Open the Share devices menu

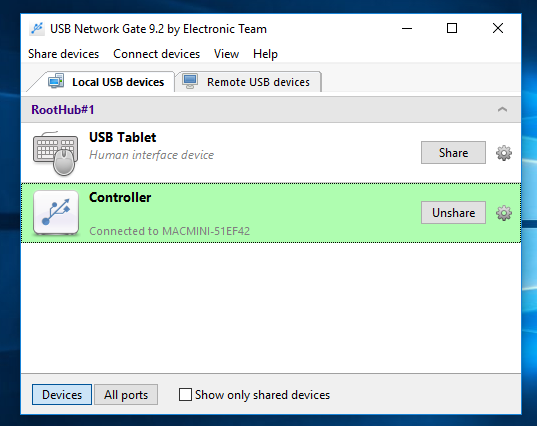[63, 54]
